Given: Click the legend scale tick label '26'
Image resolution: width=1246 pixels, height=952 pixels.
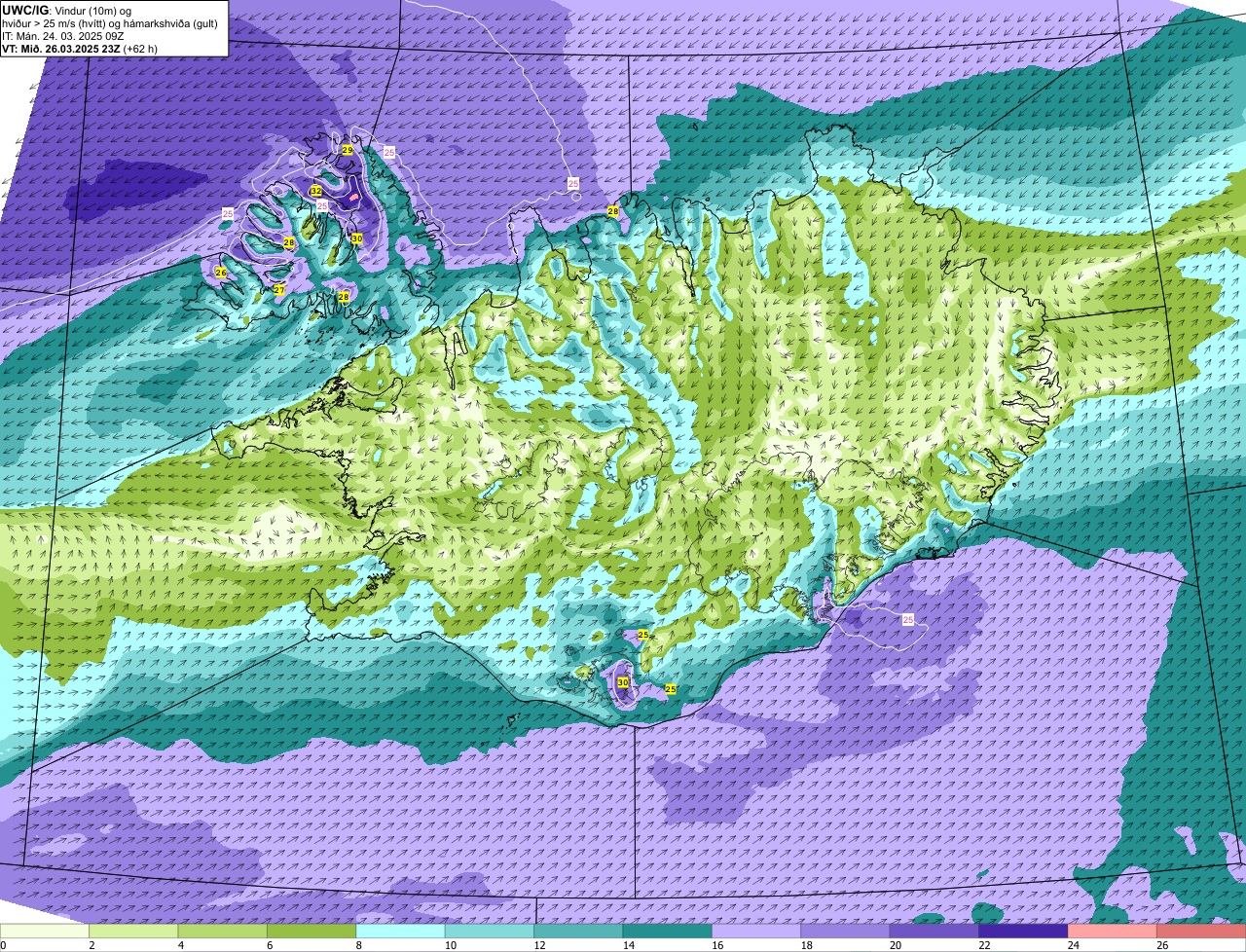Looking at the screenshot, I should tap(1161, 945).
